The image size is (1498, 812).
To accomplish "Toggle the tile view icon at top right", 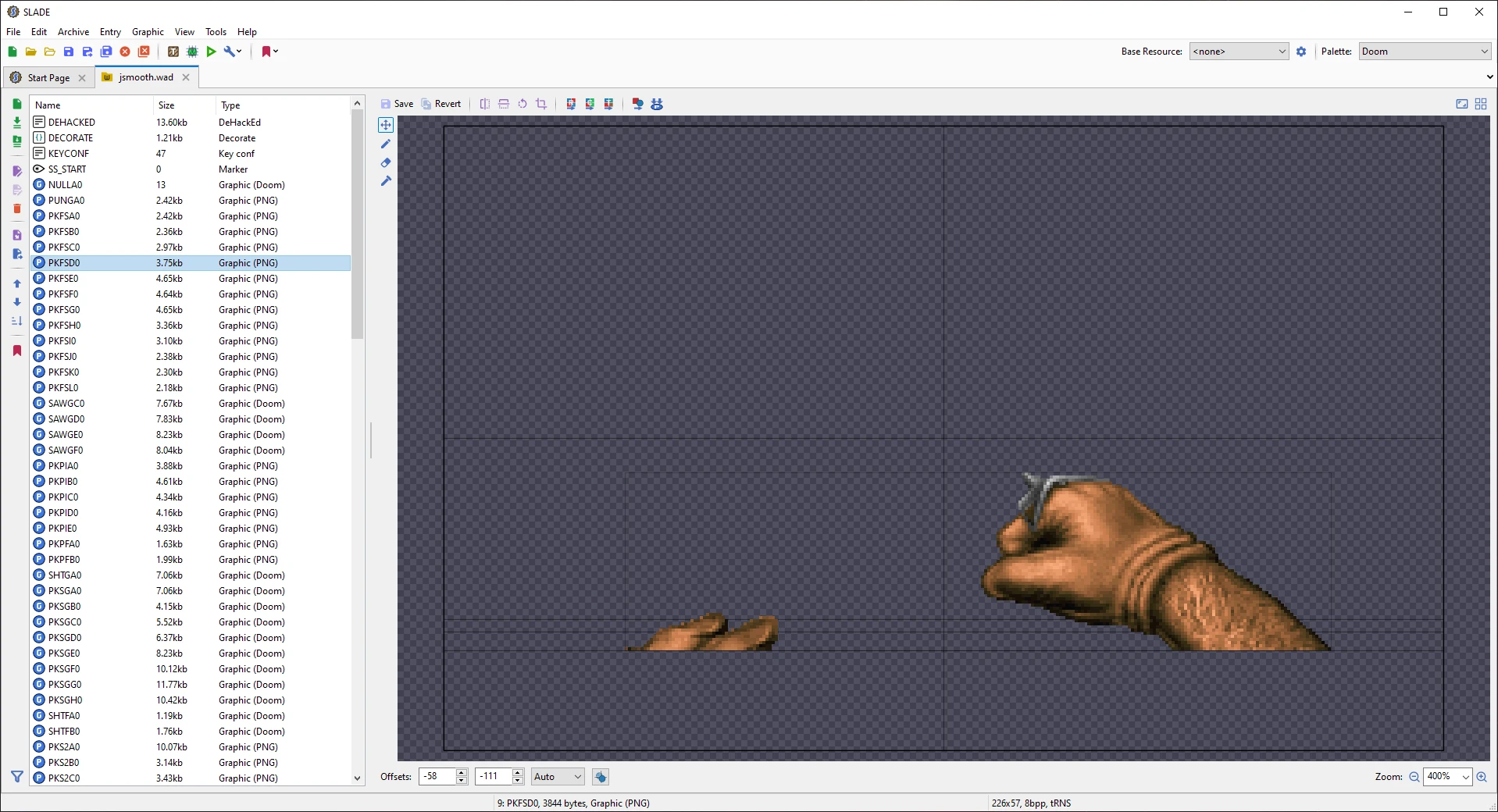I will pos(1481,104).
